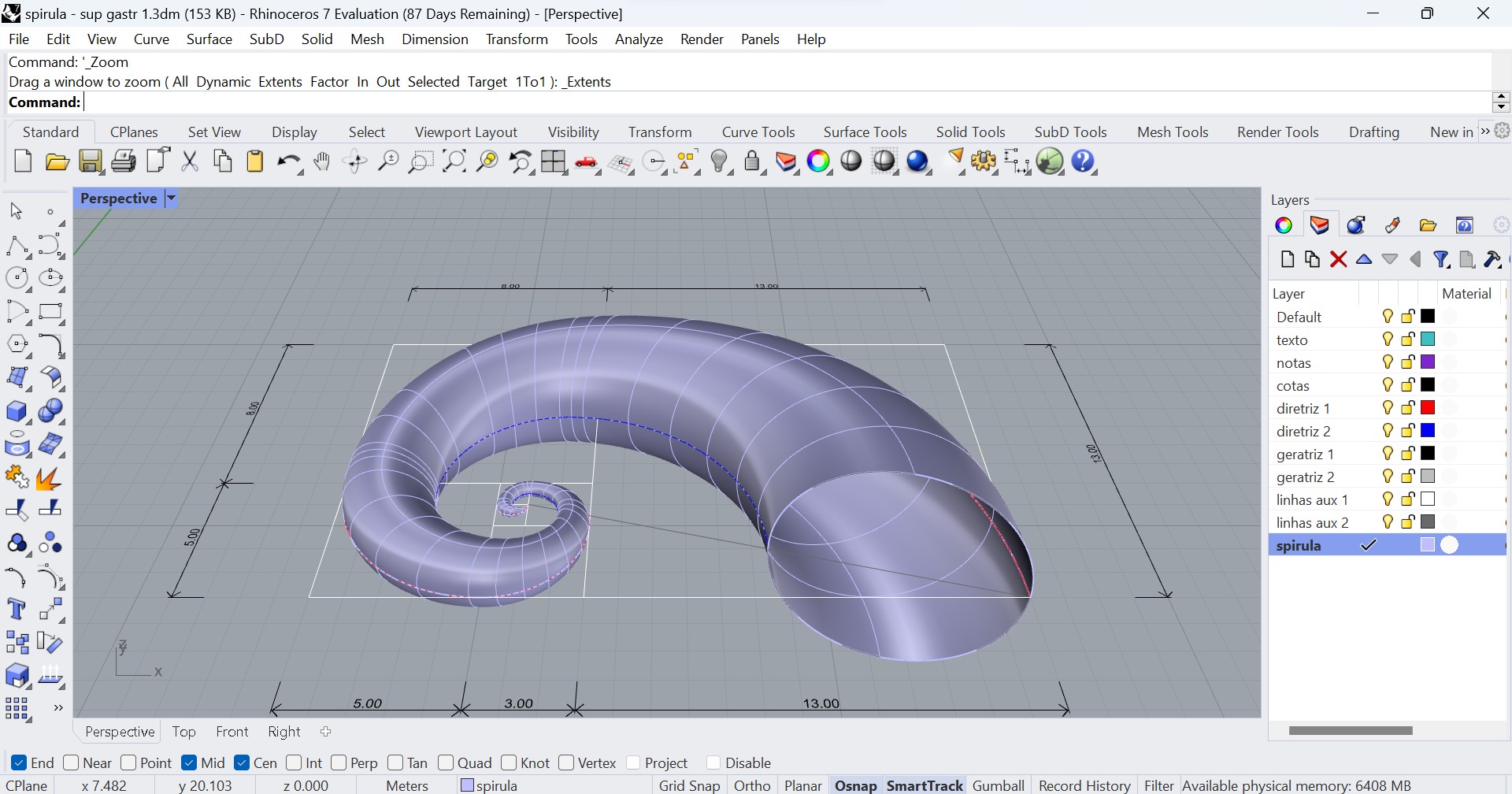This screenshot has width=1512, height=794.
Task: Click into the Command input field
Action: coord(786,102)
